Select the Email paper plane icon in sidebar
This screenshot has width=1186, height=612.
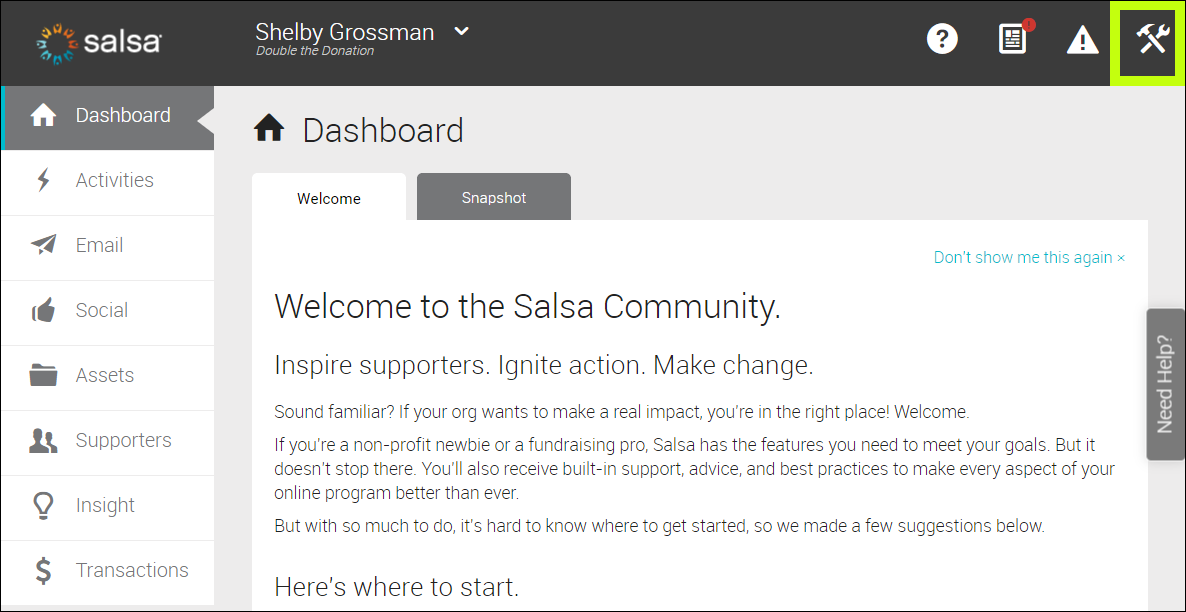[43, 244]
